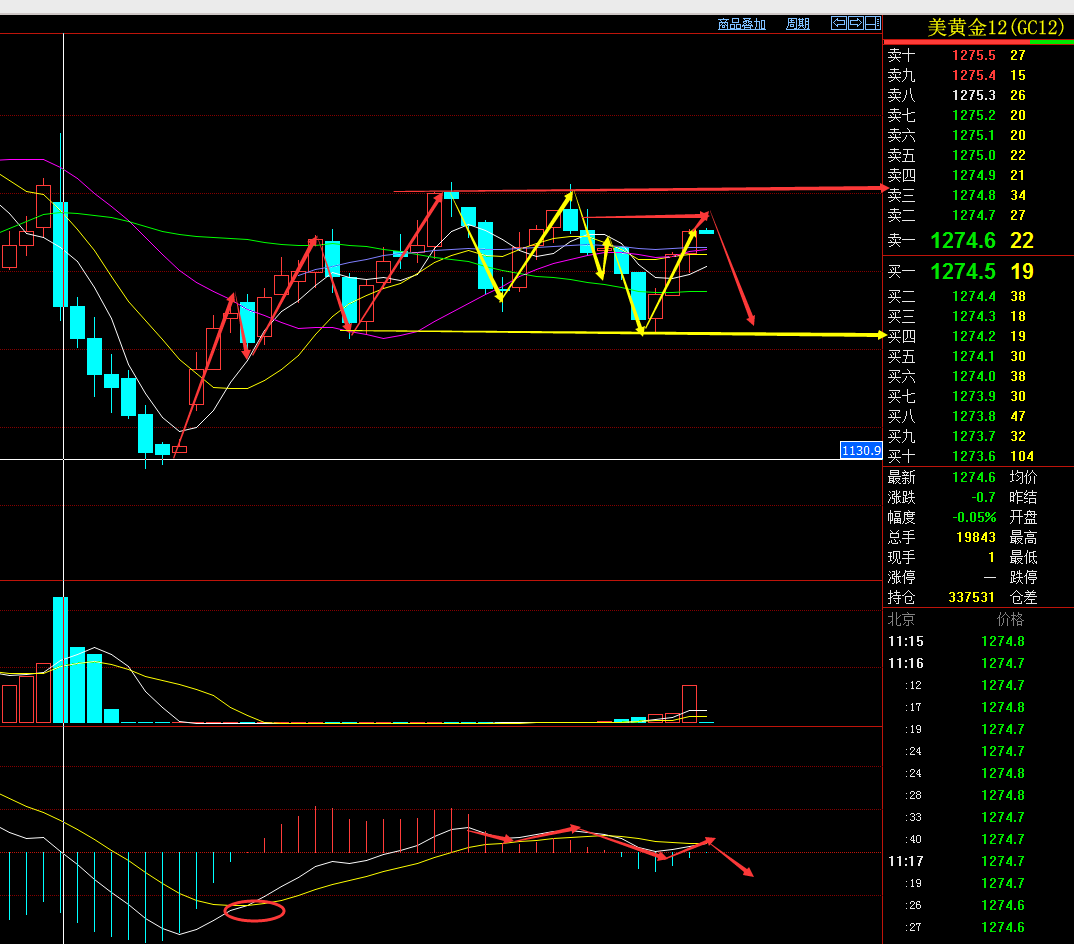
Task: Open the 周期 period link
Action: point(798,24)
